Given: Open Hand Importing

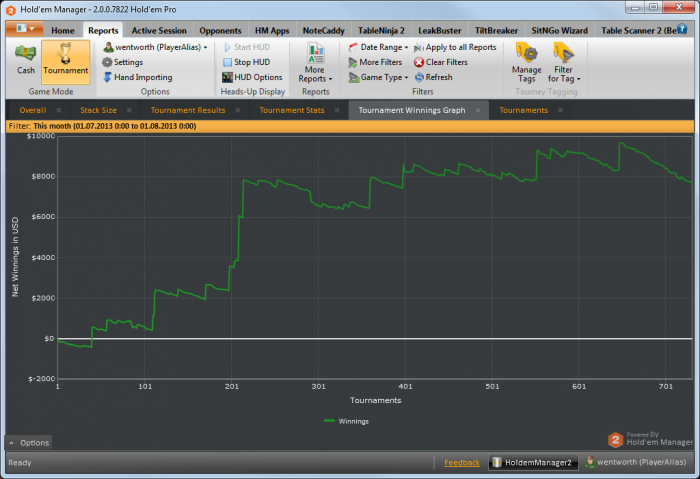Looking at the screenshot, I should (x=138, y=77).
